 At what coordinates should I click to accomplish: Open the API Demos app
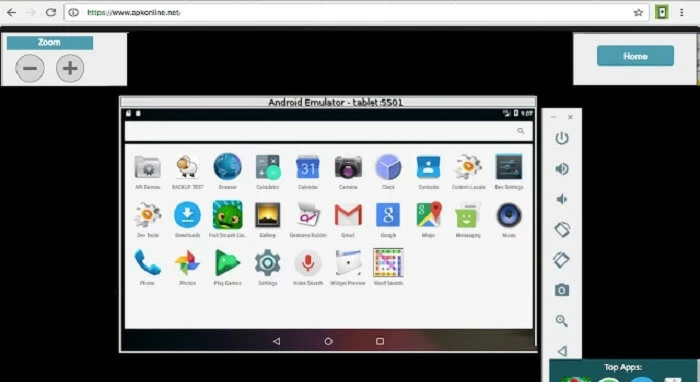coord(148,168)
